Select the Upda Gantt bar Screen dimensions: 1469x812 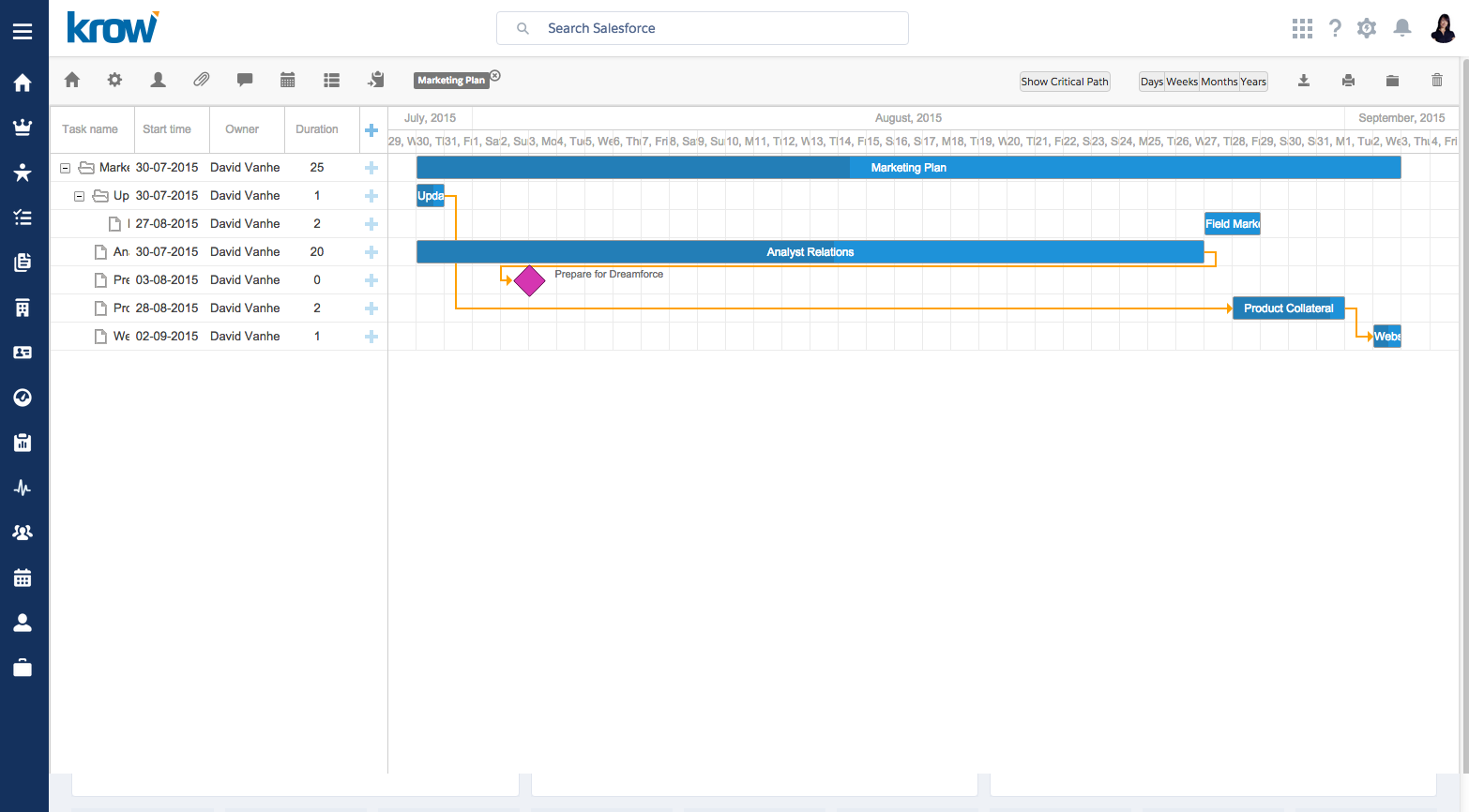[x=430, y=196]
